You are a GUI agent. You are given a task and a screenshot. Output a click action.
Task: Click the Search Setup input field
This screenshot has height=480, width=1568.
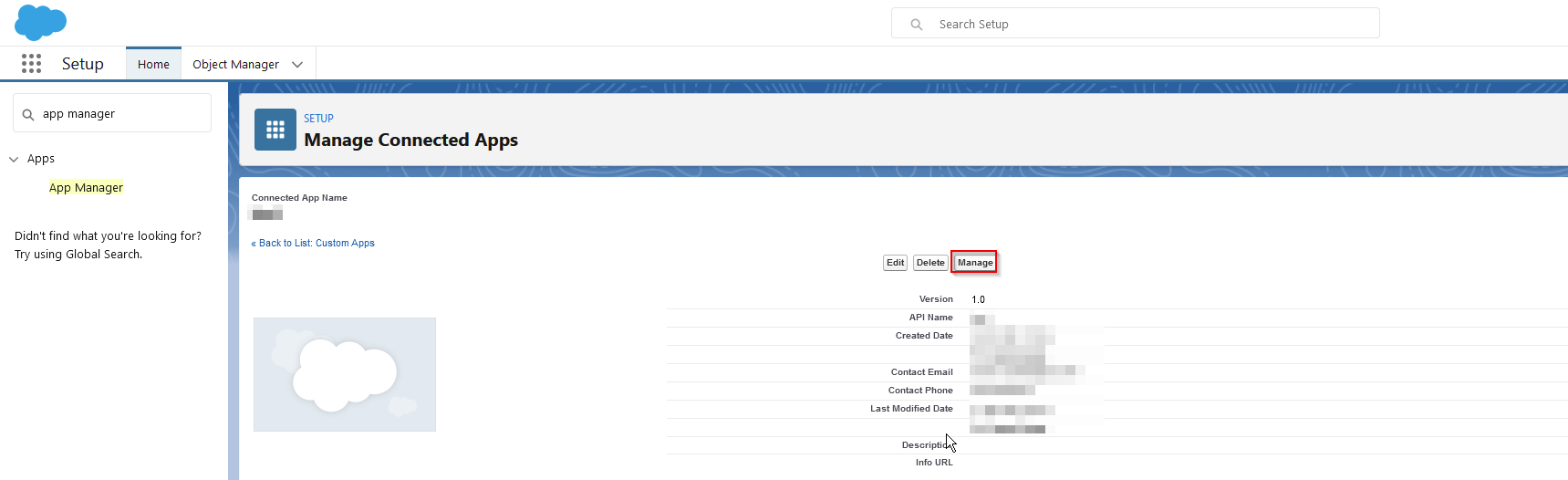click(1135, 24)
